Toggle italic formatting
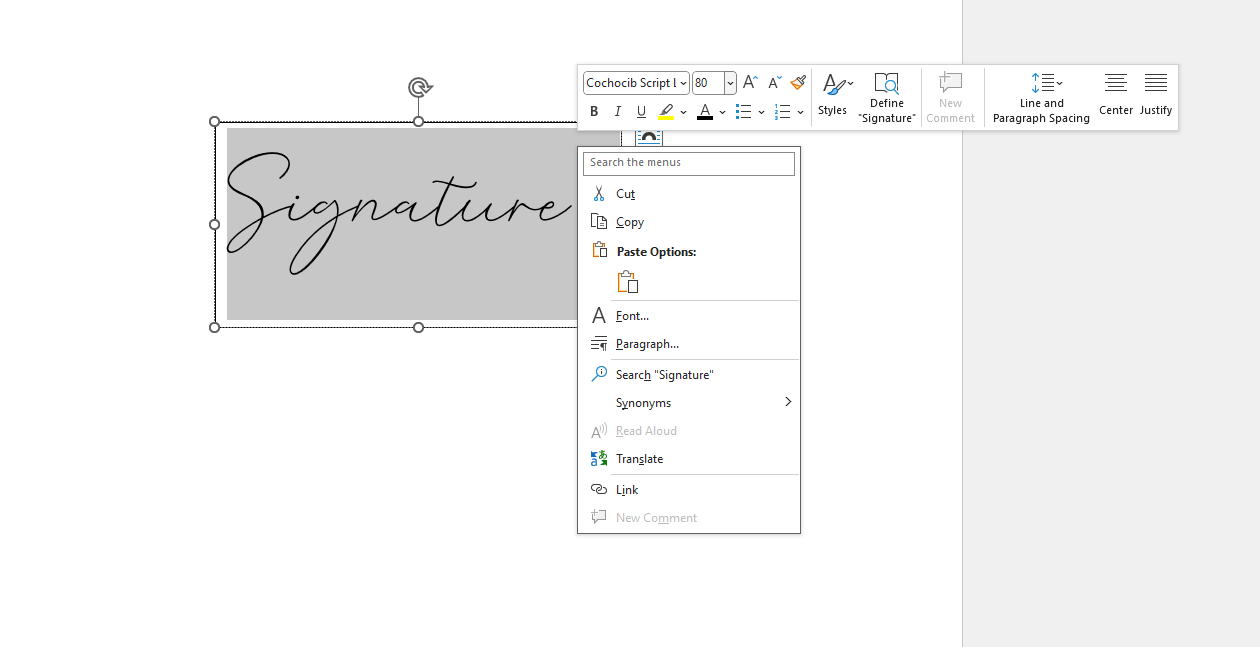 (x=617, y=111)
